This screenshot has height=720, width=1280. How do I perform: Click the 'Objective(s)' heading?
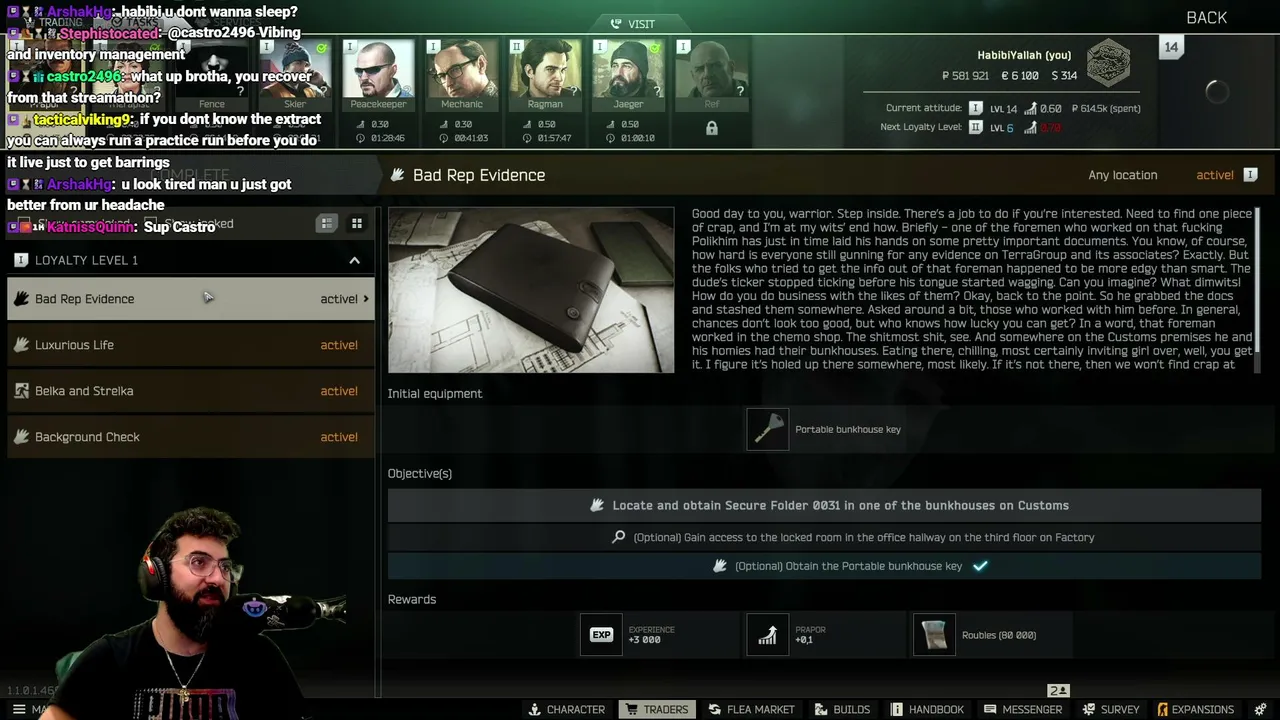[x=420, y=474]
